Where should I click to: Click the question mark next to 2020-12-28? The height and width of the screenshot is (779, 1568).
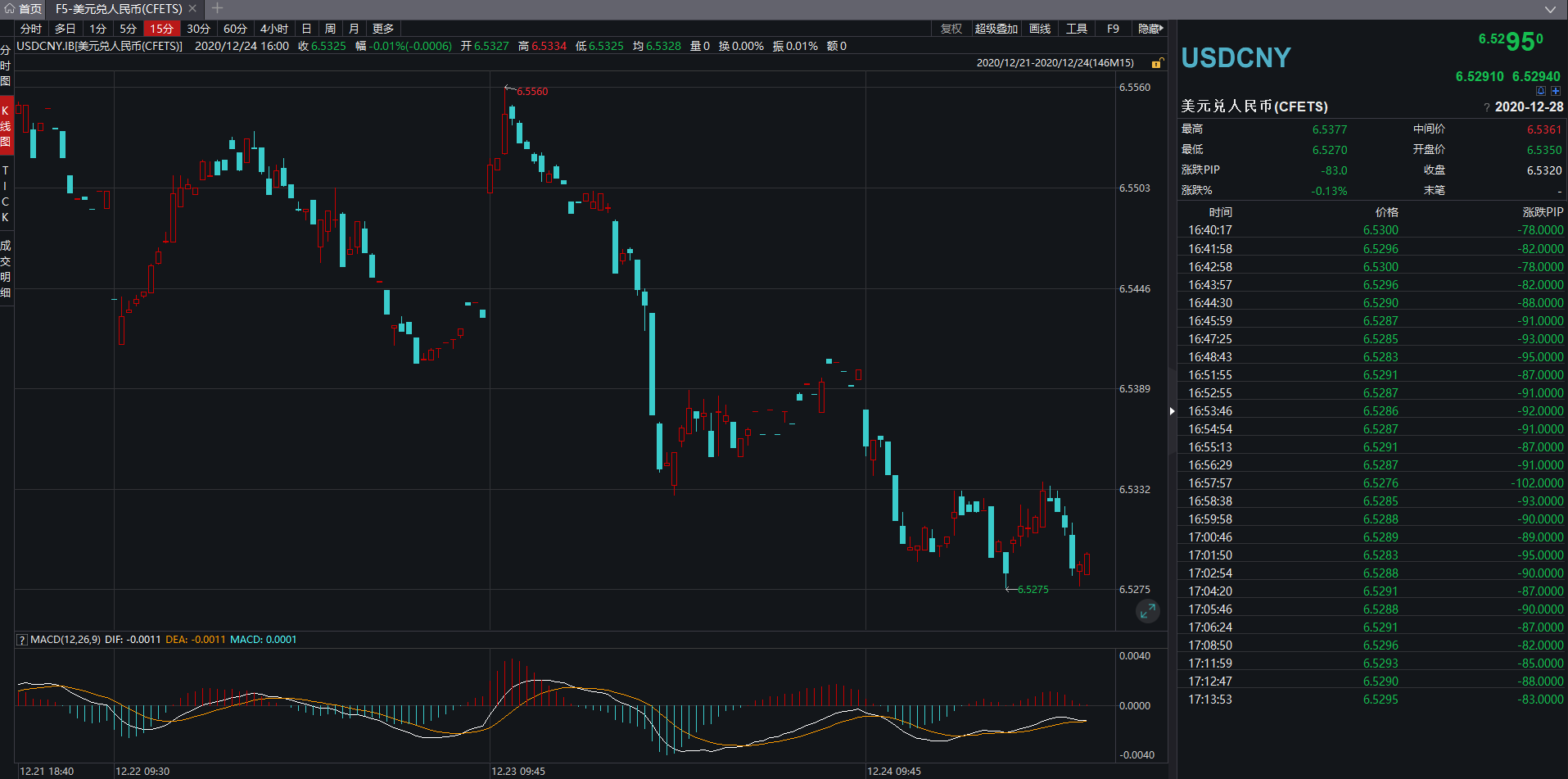[1486, 107]
